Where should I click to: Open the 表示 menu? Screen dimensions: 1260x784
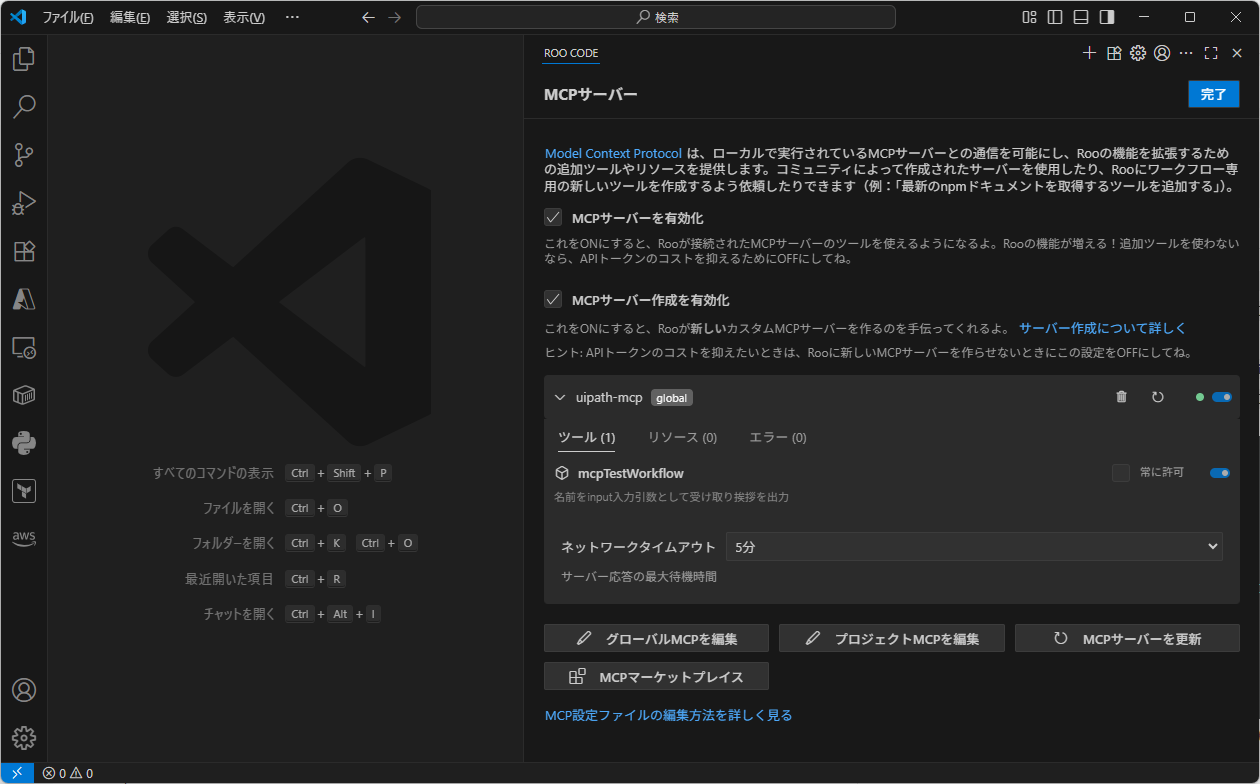click(244, 17)
